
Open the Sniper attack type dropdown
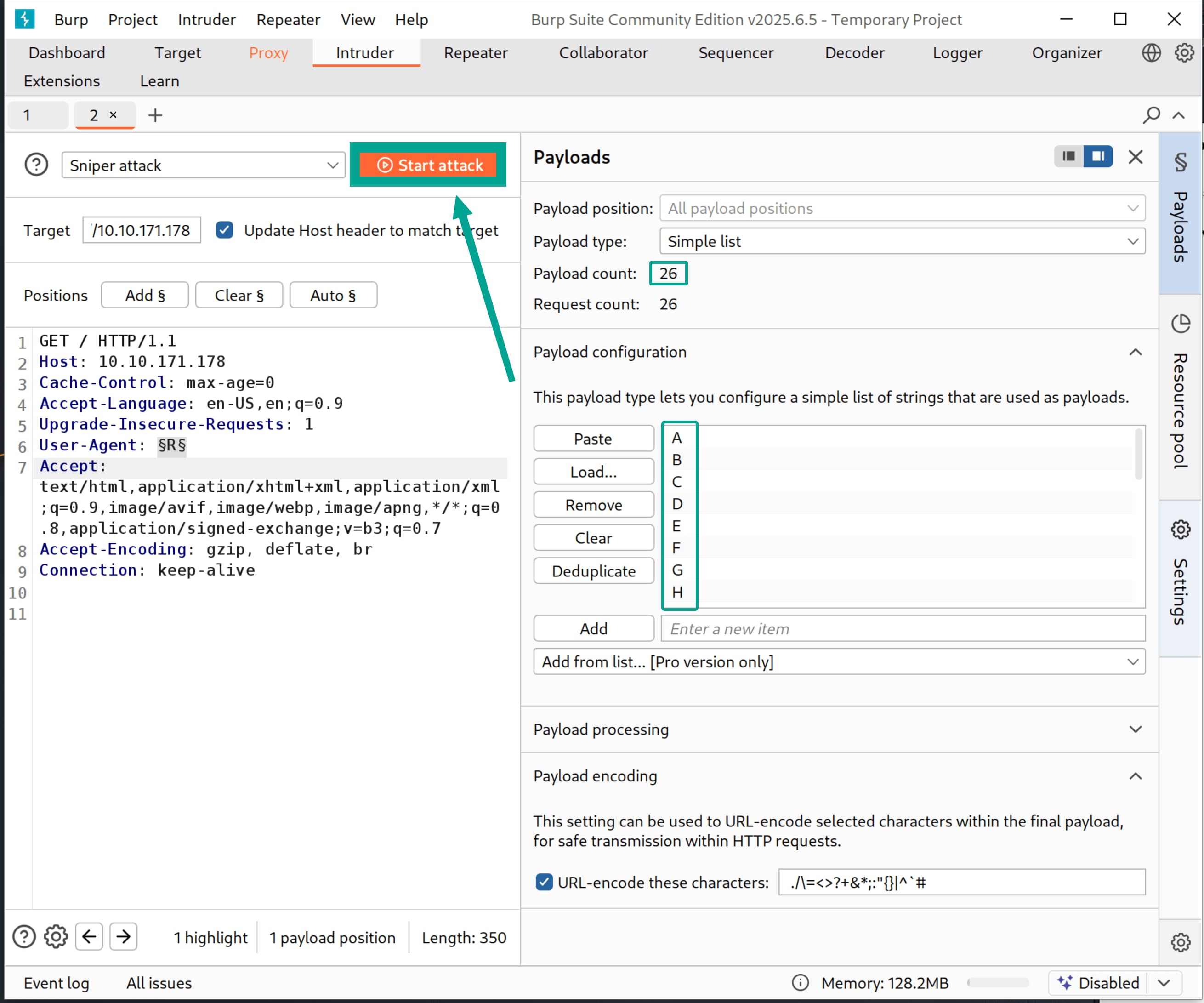[x=204, y=165]
